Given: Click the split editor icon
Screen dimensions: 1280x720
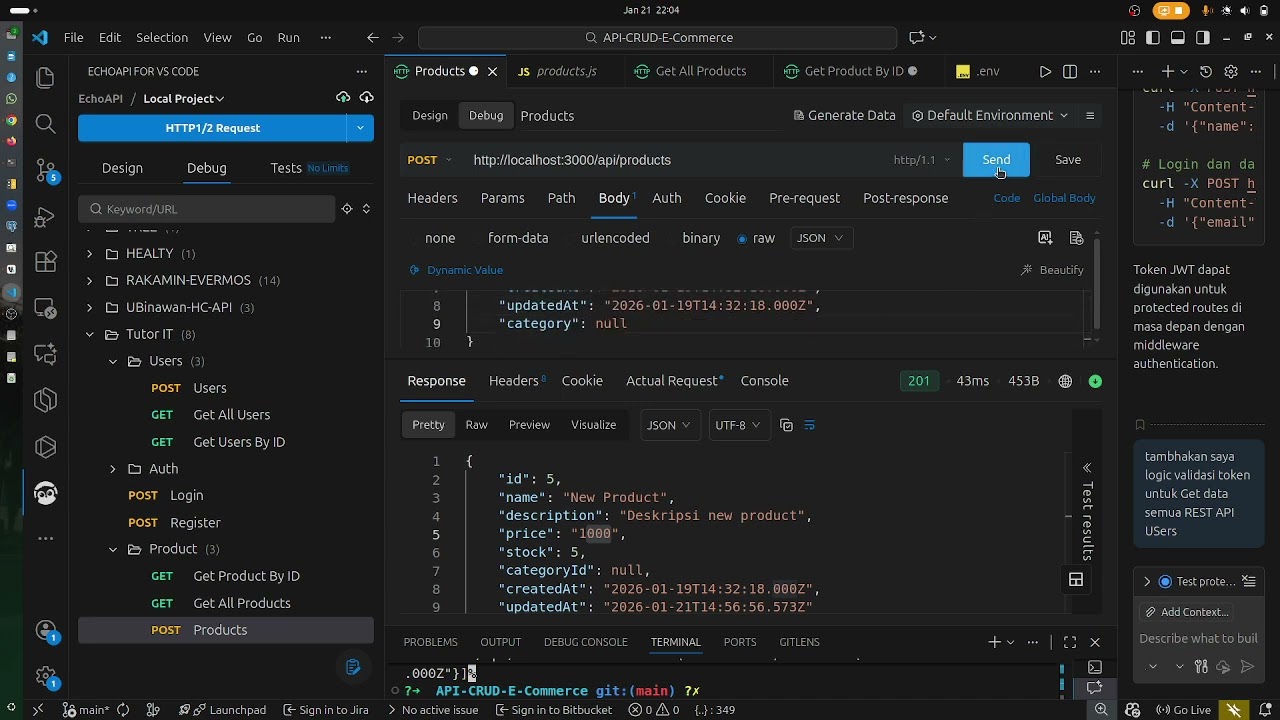Looking at the screenshot, I should point(1070,72).
